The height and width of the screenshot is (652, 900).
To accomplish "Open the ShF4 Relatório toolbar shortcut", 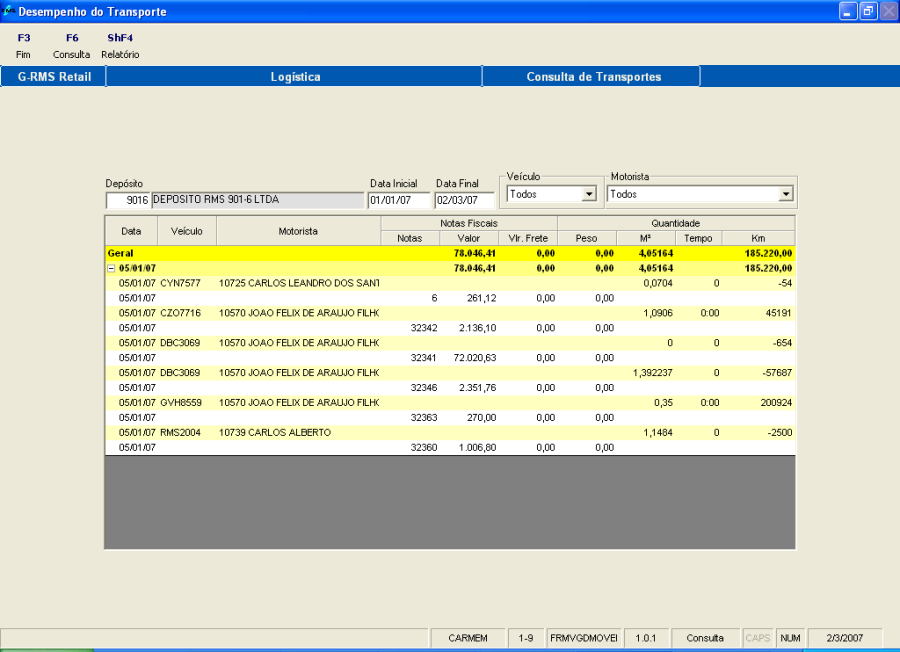I will click(120, 45).
